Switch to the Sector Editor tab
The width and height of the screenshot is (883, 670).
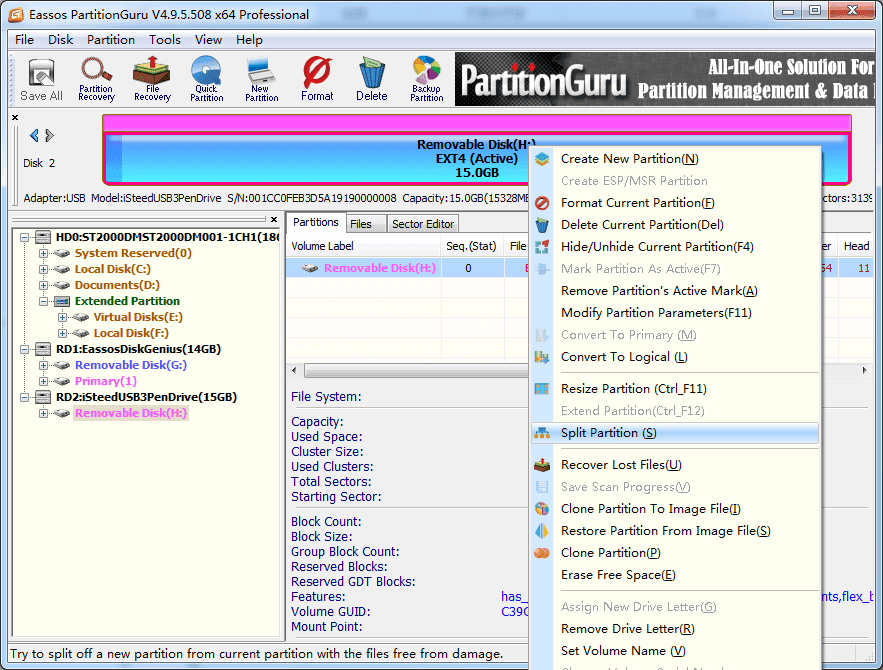[x=423, y=224]
